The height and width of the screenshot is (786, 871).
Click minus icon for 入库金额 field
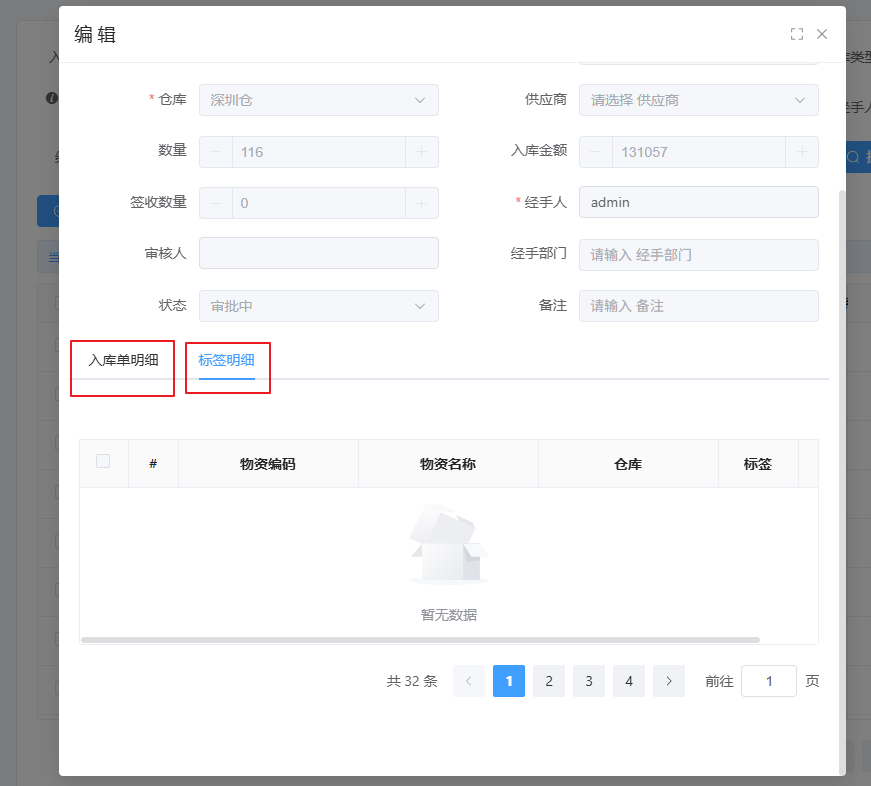click(x=596, y=152)
